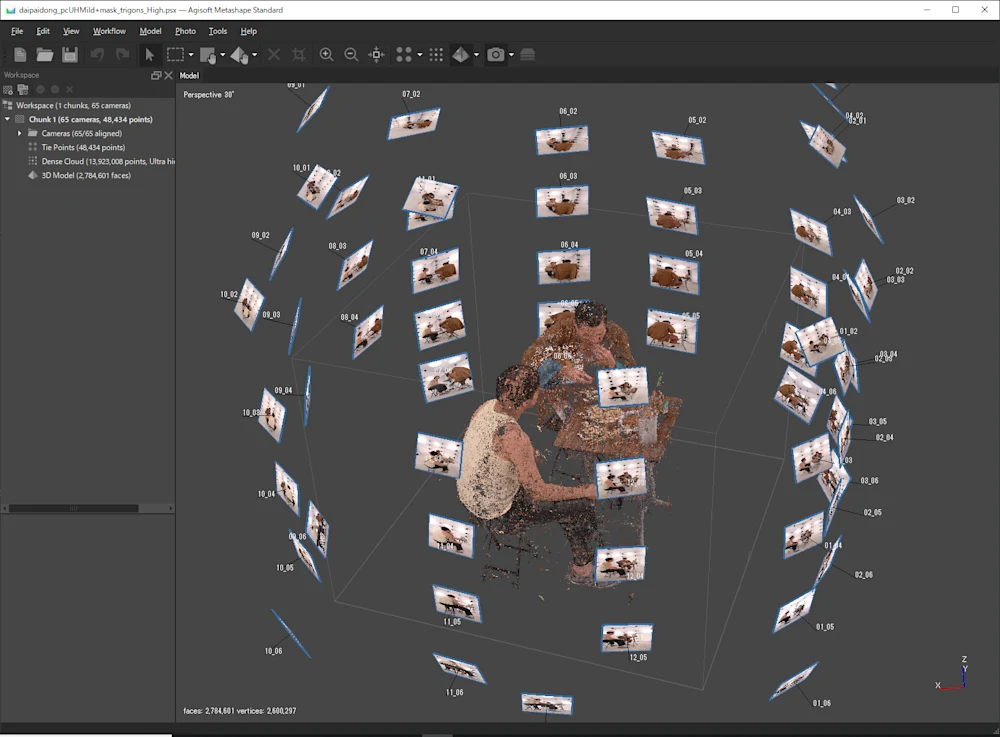Open the Help menu
Image resolution: width=1000 pixels, height=737 pixels.
coord(249,31)
